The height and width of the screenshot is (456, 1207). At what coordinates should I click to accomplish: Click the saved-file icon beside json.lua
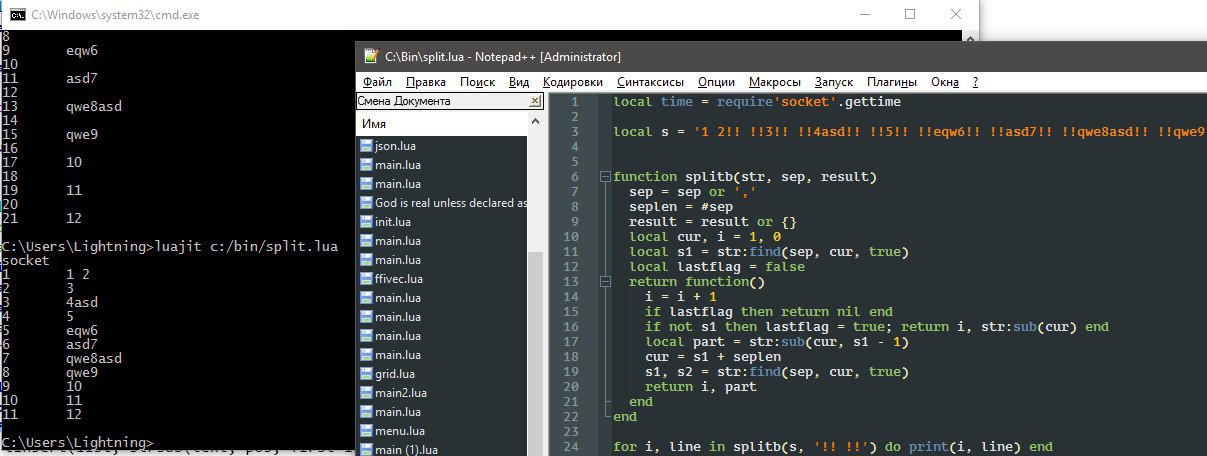pyautogui.click(x=366, y=146)
